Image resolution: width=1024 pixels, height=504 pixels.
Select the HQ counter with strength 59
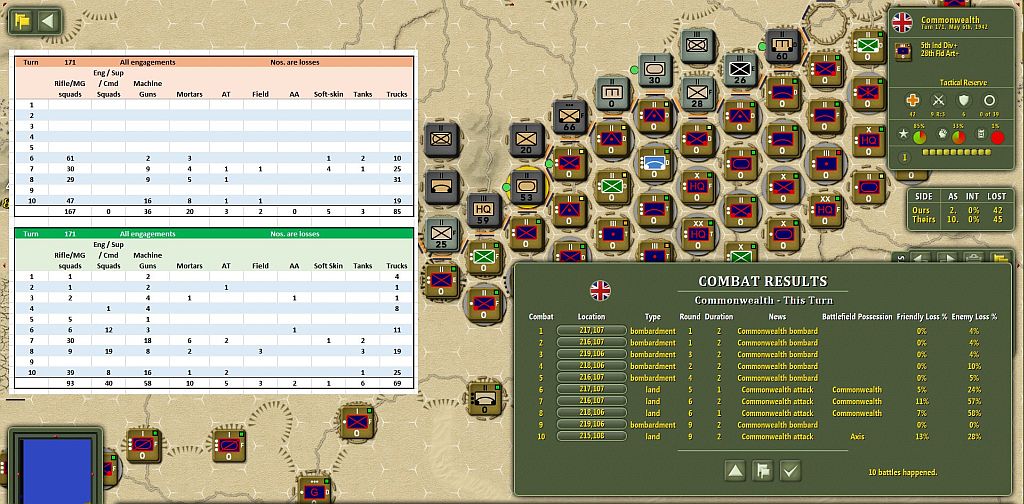484,211
